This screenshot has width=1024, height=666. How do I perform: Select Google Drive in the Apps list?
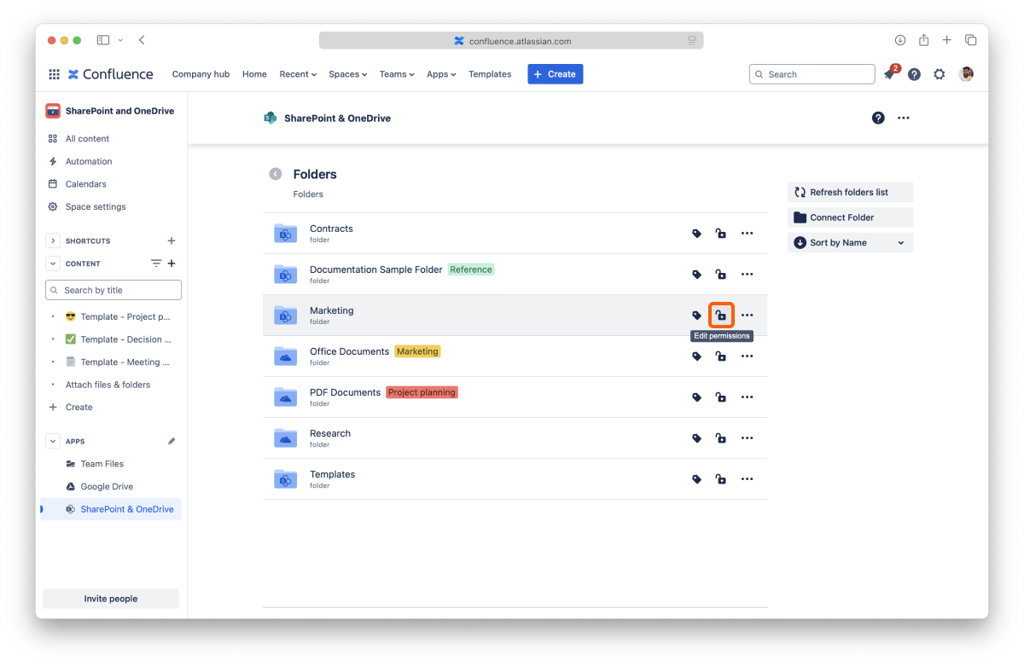point(107,487)
